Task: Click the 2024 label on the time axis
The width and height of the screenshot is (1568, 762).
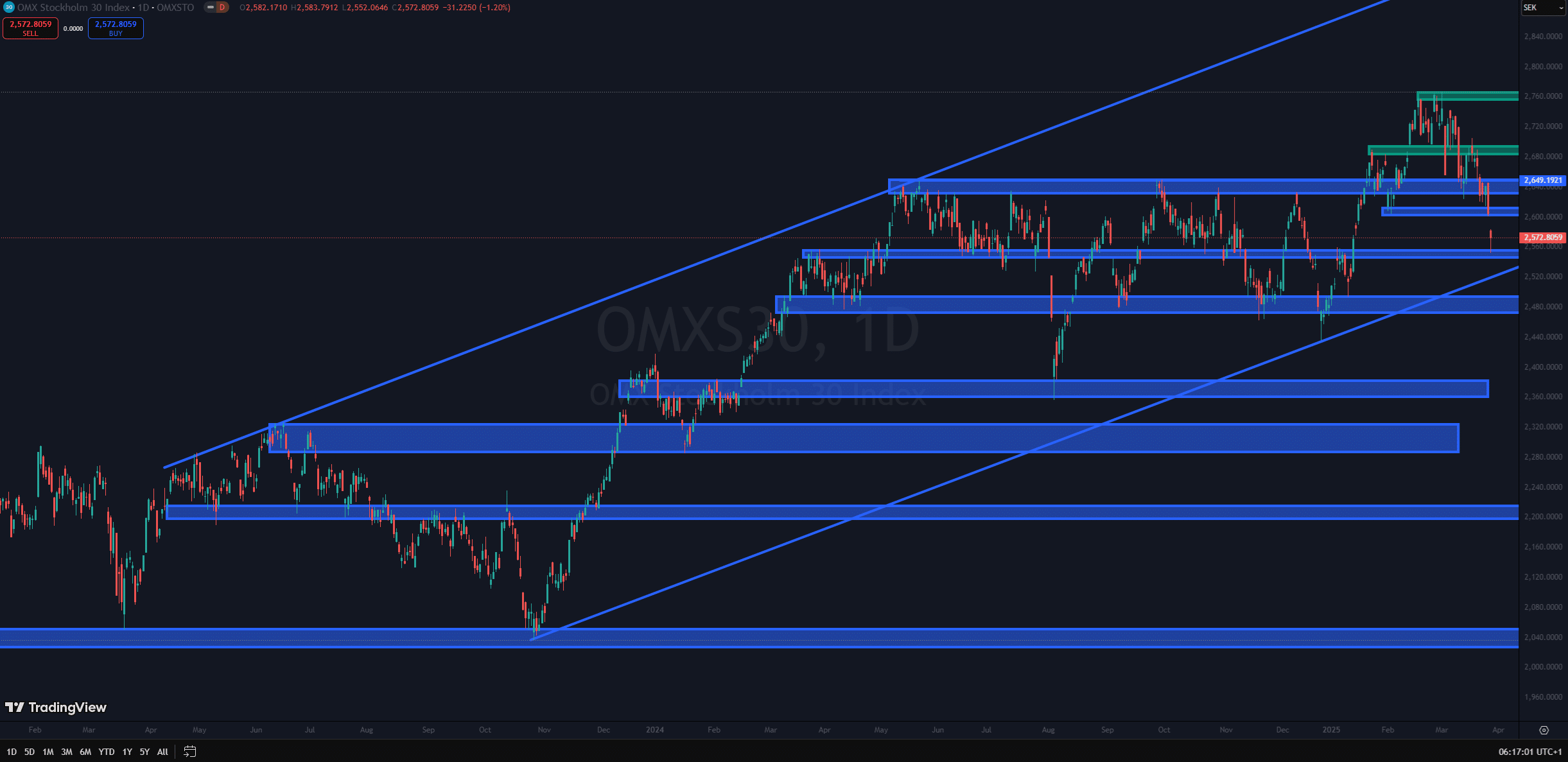Action: coord(655,730)
